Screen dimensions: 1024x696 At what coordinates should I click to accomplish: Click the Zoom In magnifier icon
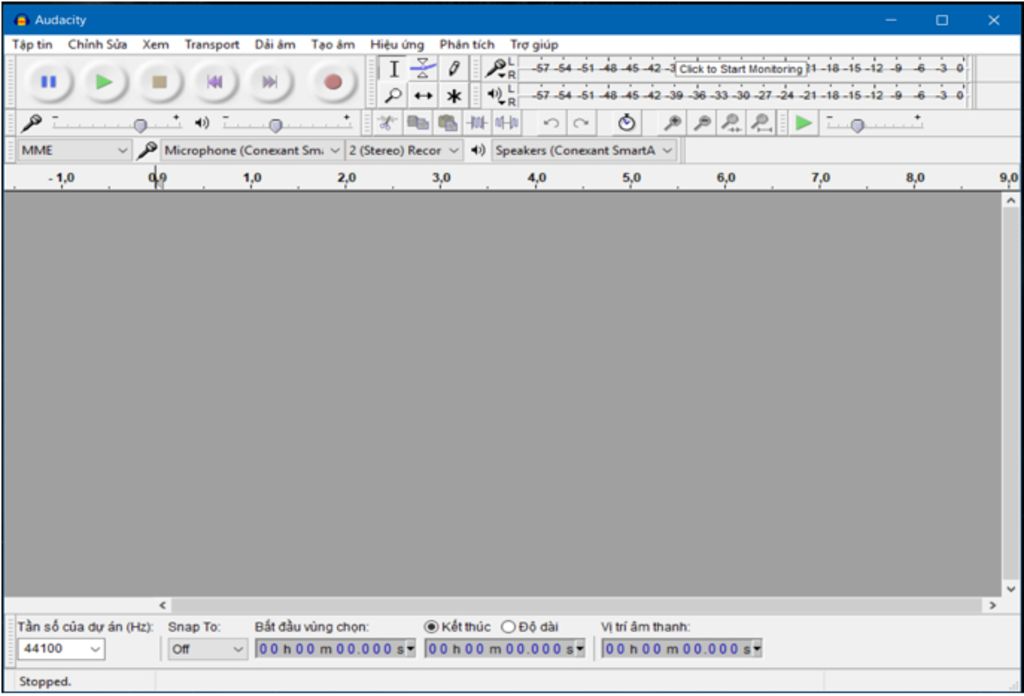[672, 123]
